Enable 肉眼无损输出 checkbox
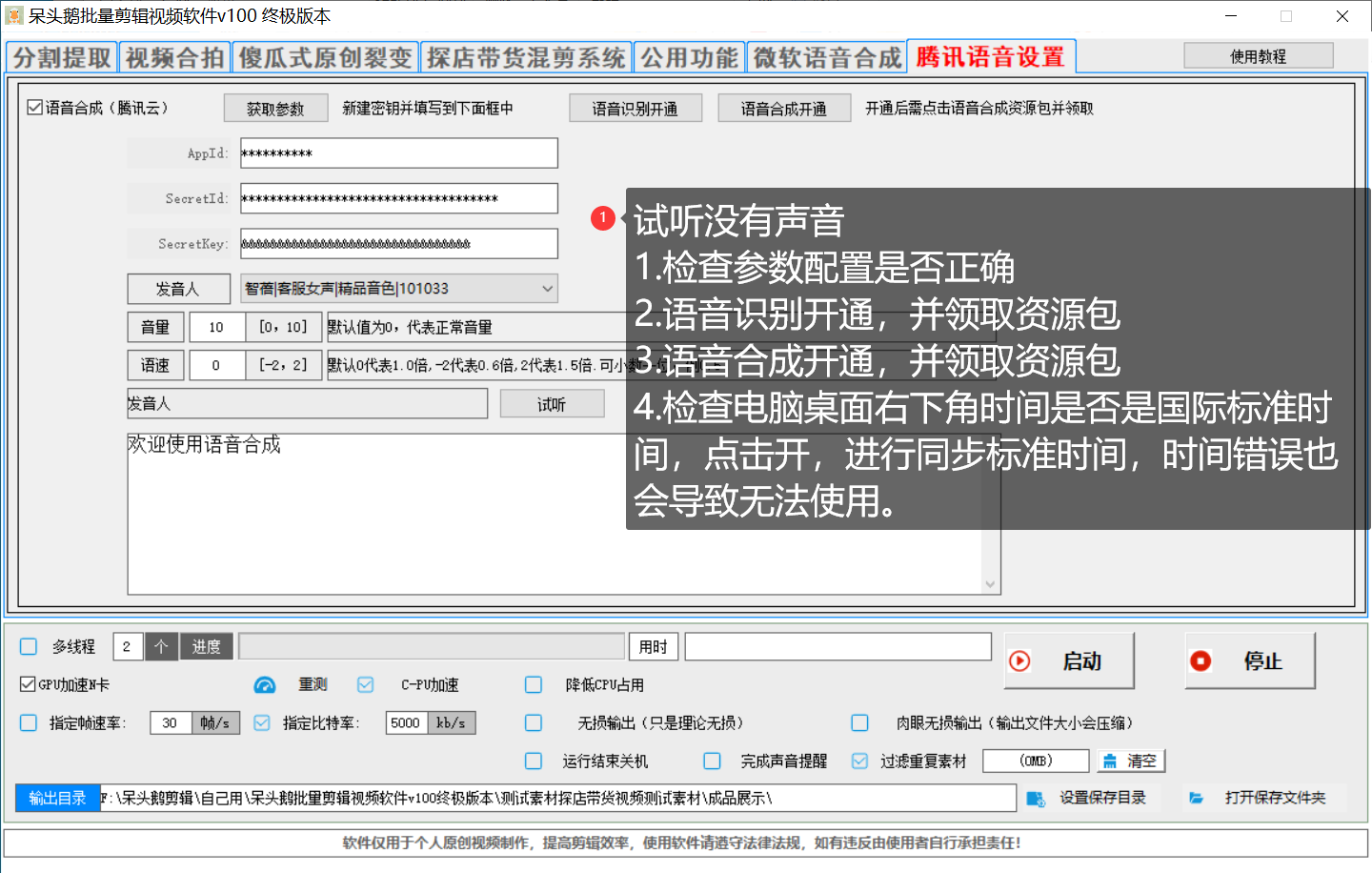 859,722
